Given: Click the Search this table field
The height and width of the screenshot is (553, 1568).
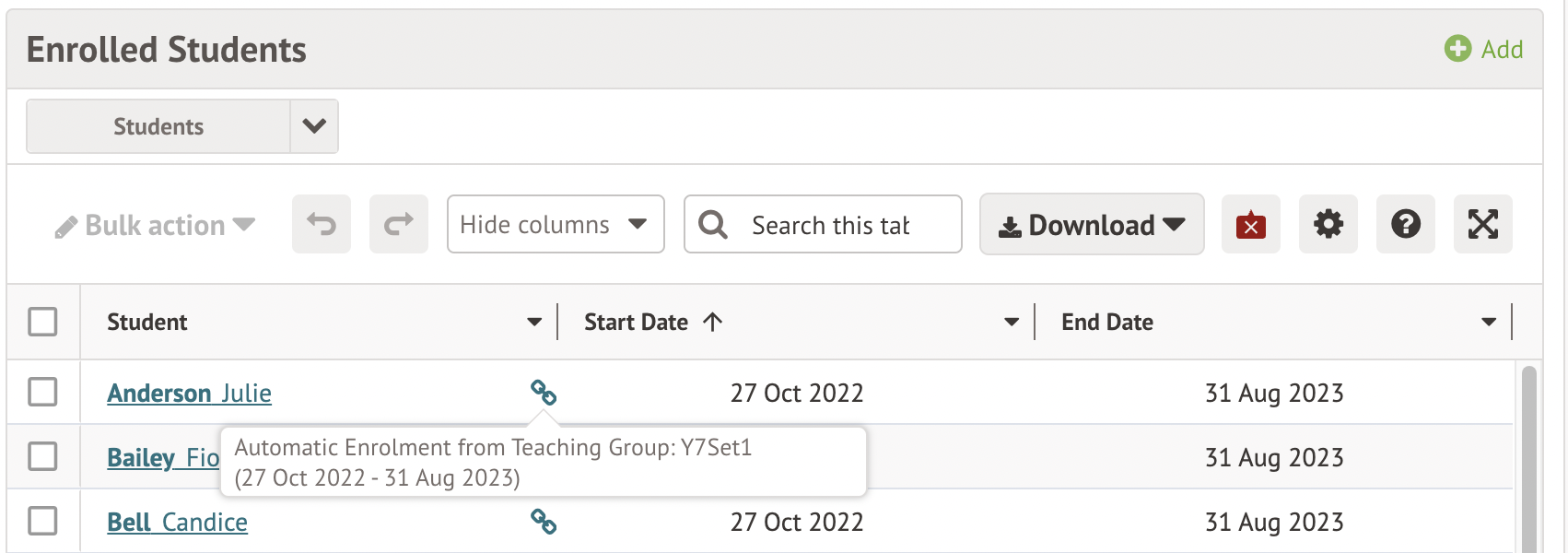Looking at the screenshot, I should pyautogui.click(x=830, y=225).
